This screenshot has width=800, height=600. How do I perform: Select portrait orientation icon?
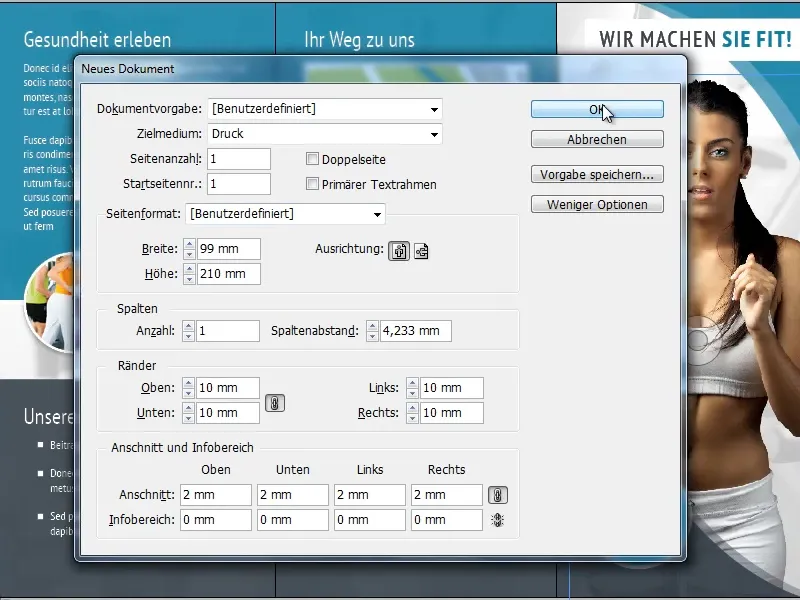click(x=399, y=251)
